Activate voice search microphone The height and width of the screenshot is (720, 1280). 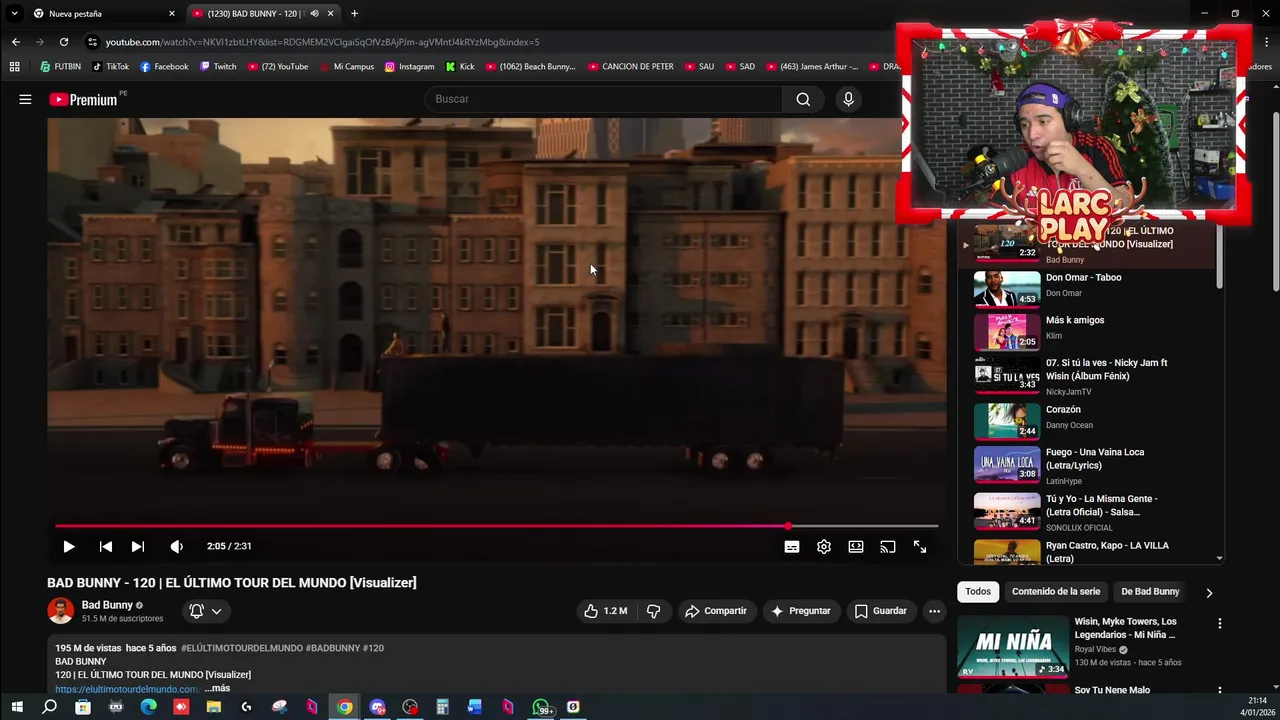(x=848, y=99)
